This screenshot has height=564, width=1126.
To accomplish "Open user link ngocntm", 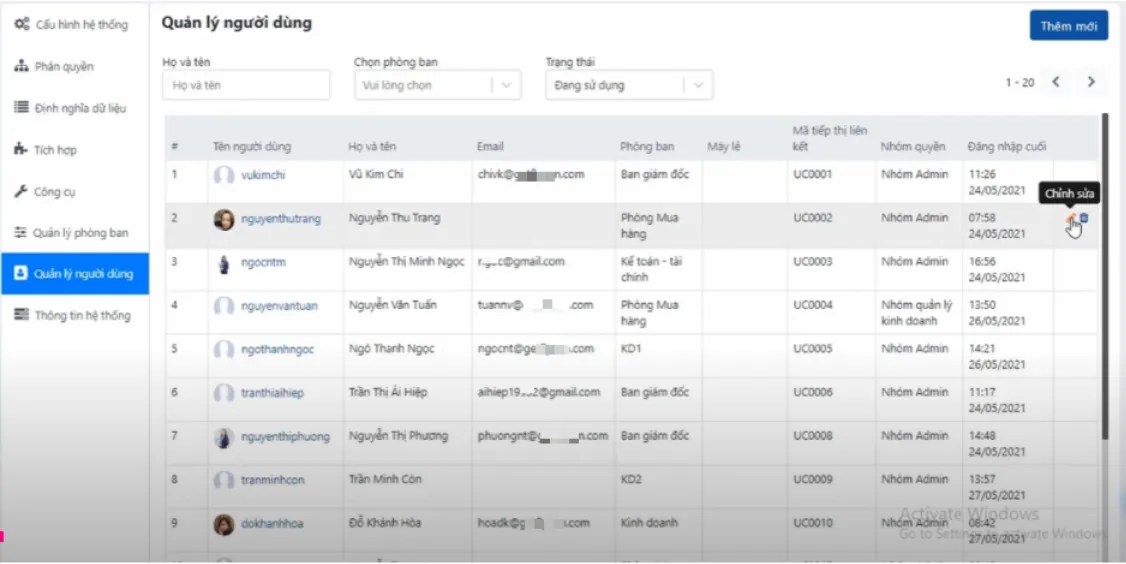I will click(263, 262).
